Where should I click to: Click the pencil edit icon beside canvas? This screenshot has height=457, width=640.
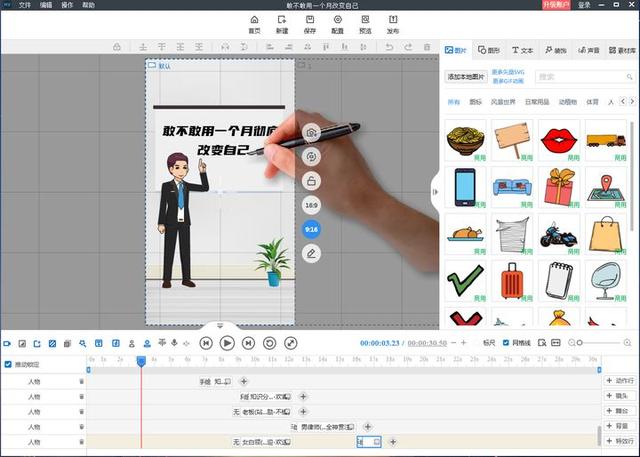pyautogui.click(x=311, y=253)
